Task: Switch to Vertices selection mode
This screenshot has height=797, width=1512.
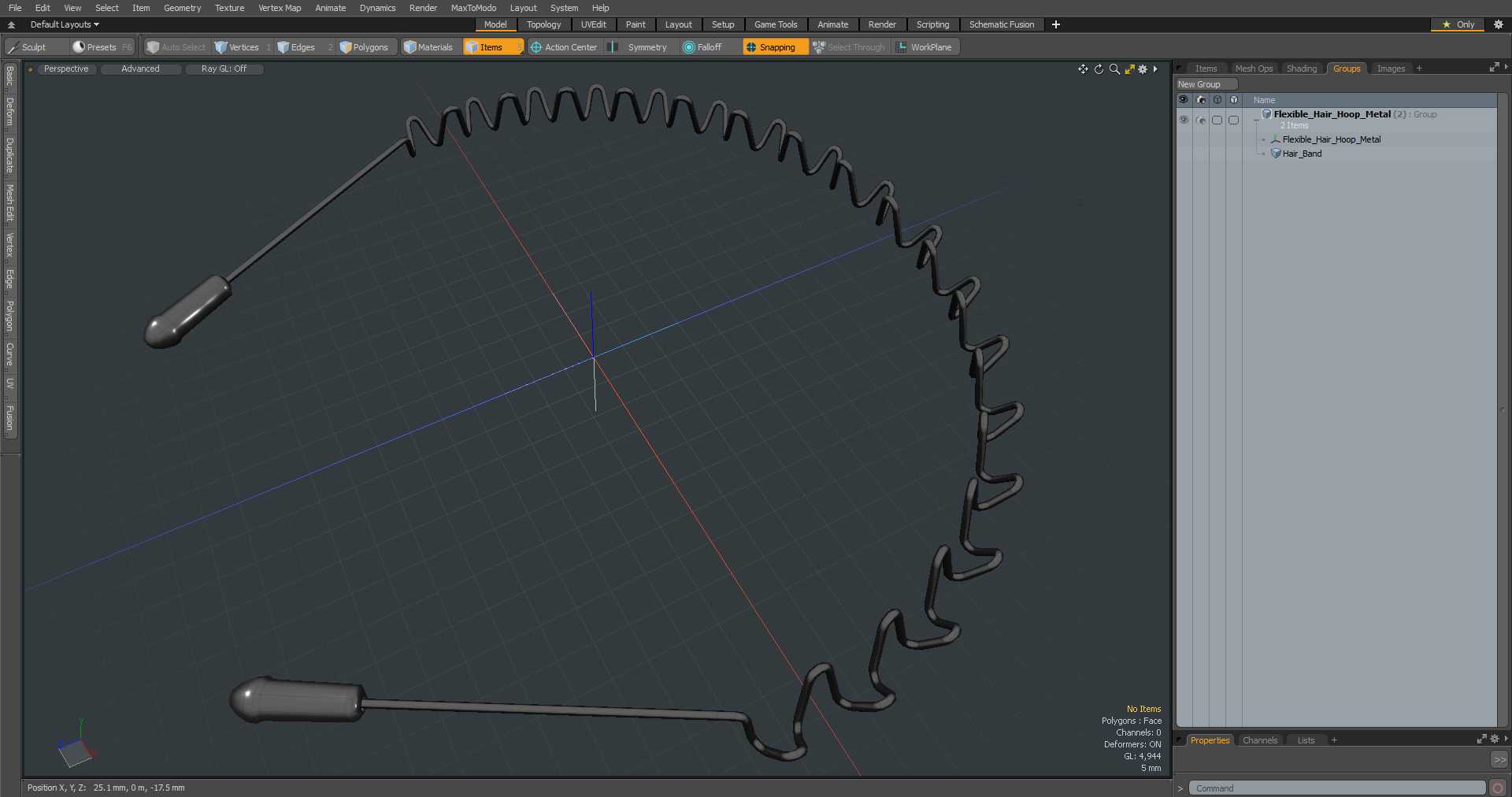Action: 243,47
